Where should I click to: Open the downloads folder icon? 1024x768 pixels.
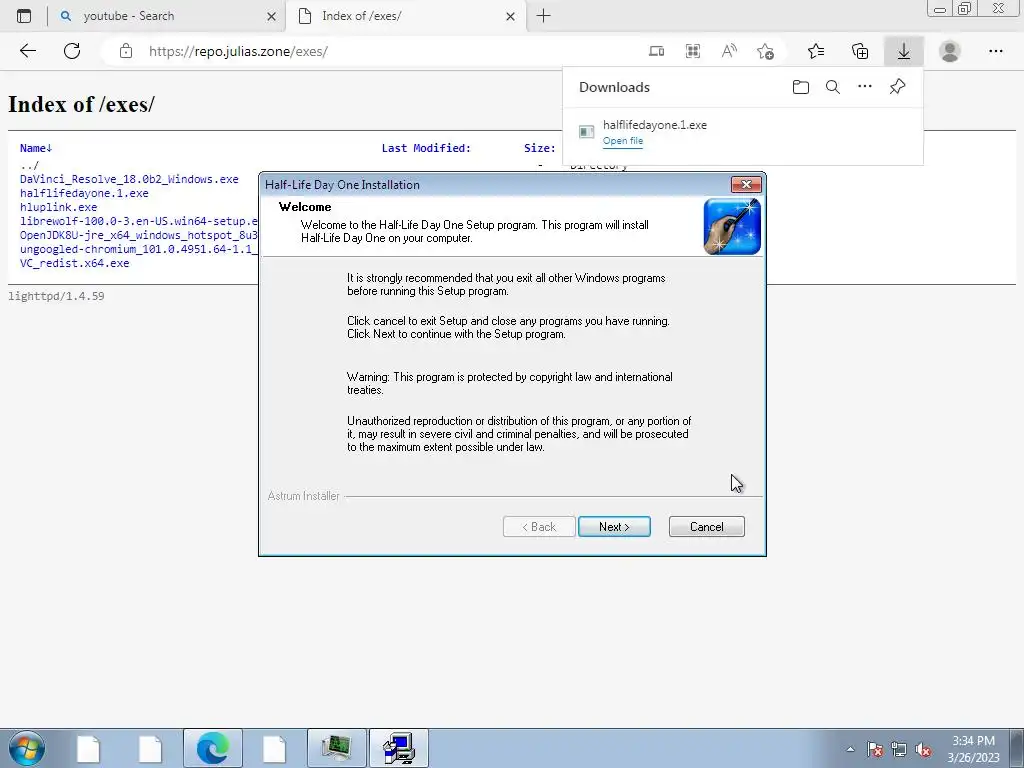click(x=801, y=87)
